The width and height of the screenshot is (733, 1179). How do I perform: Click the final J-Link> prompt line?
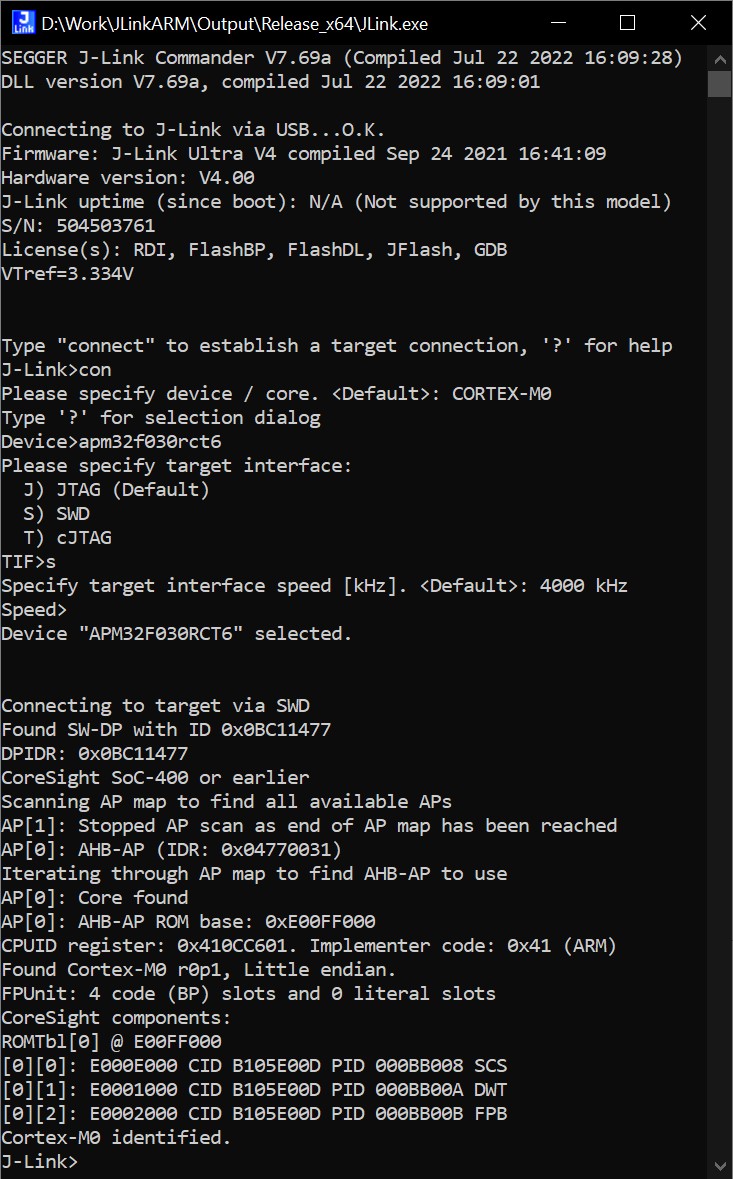tap(40, 1162)
